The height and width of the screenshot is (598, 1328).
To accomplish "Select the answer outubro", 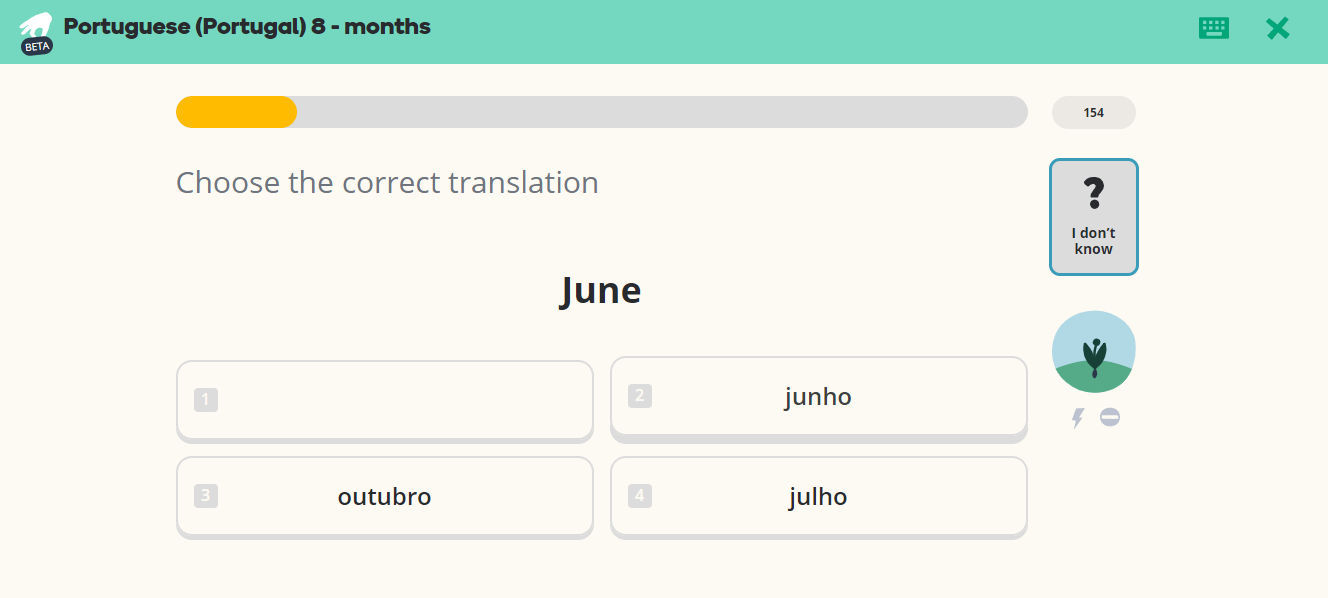I will tap(385, 497).
